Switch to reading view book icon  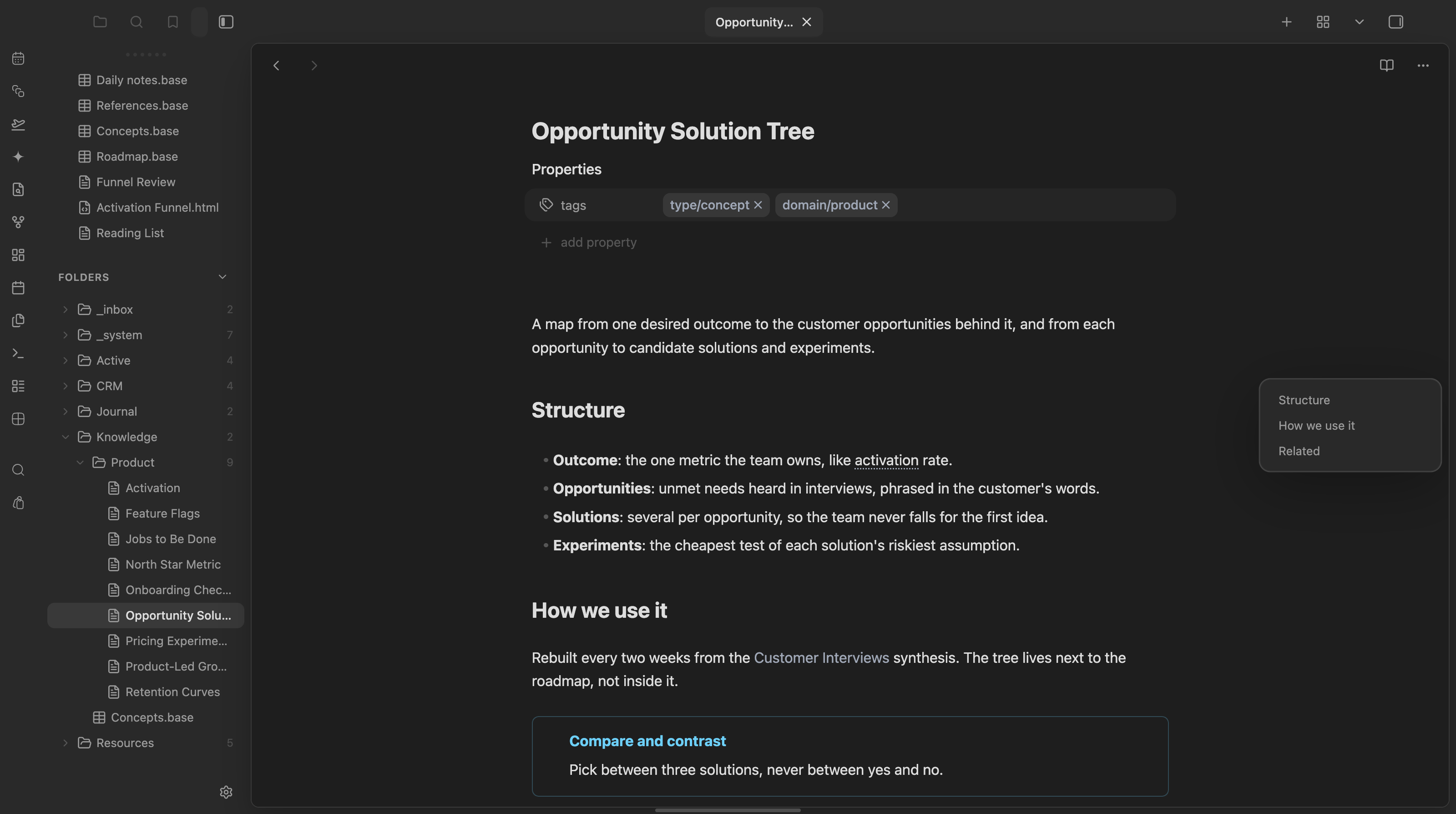click(1386, 66)
